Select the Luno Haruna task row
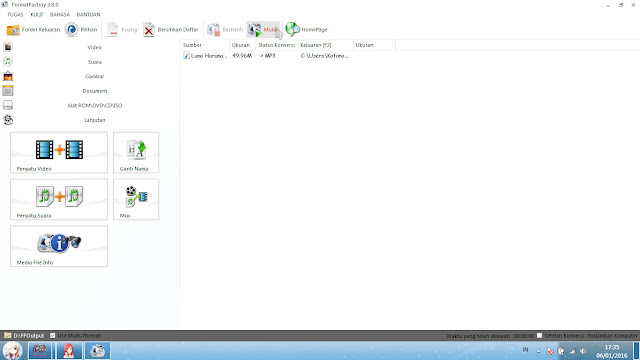Screen dimensions: 640x360 click(288, 56)
